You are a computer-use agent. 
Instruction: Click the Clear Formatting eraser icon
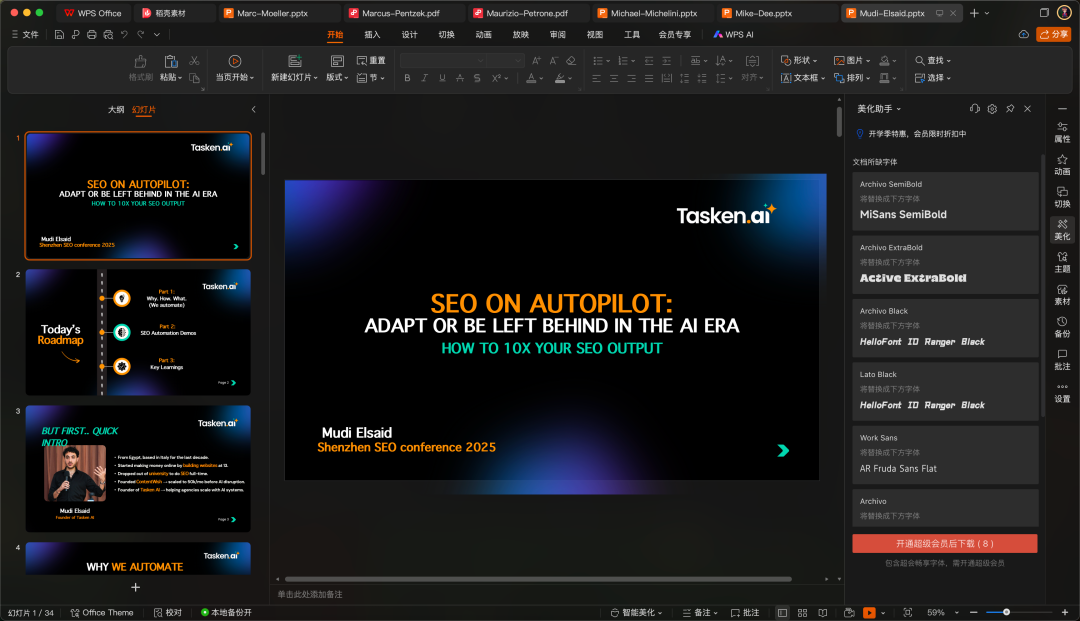tap(571, 61)
